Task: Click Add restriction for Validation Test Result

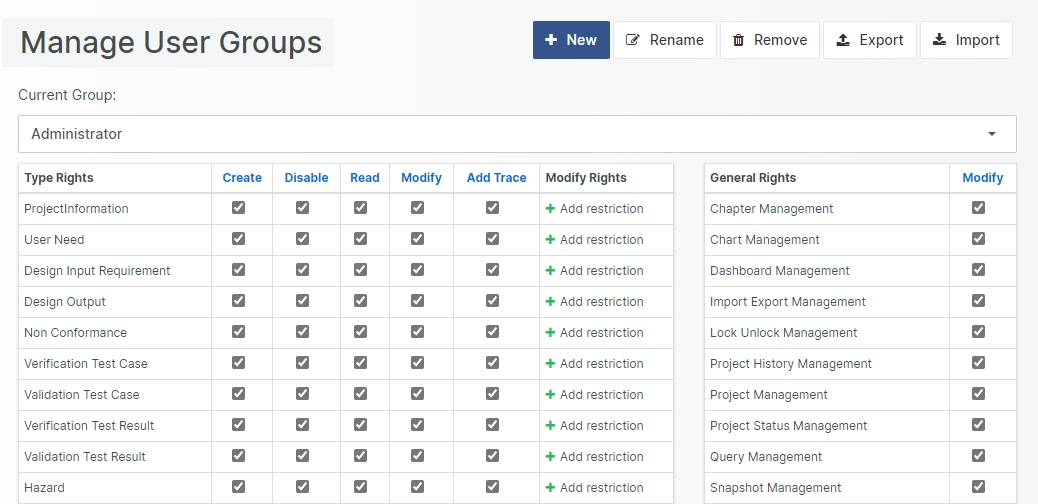Action: click(x=601, y=457)
